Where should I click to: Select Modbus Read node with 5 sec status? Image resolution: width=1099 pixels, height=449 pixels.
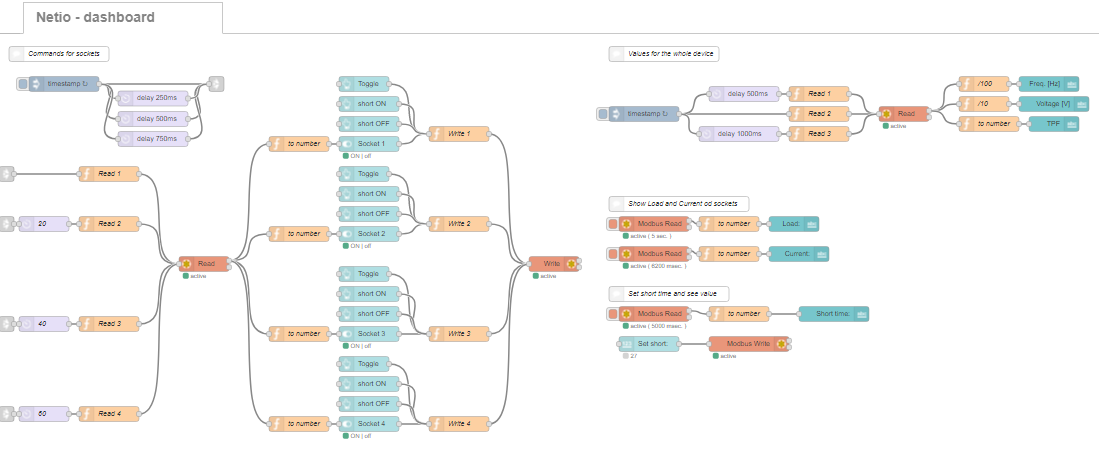tap(655, 224)
